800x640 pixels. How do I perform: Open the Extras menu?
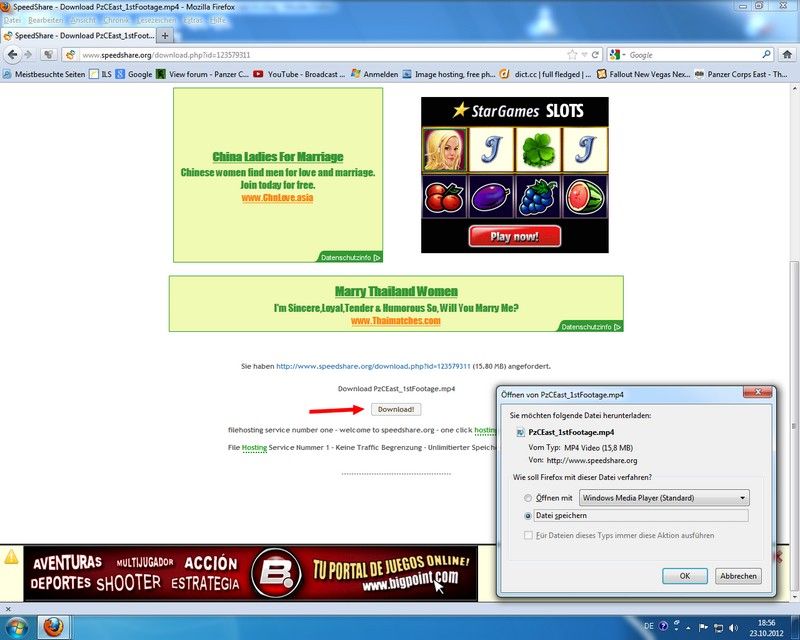[x=193, y=20]
